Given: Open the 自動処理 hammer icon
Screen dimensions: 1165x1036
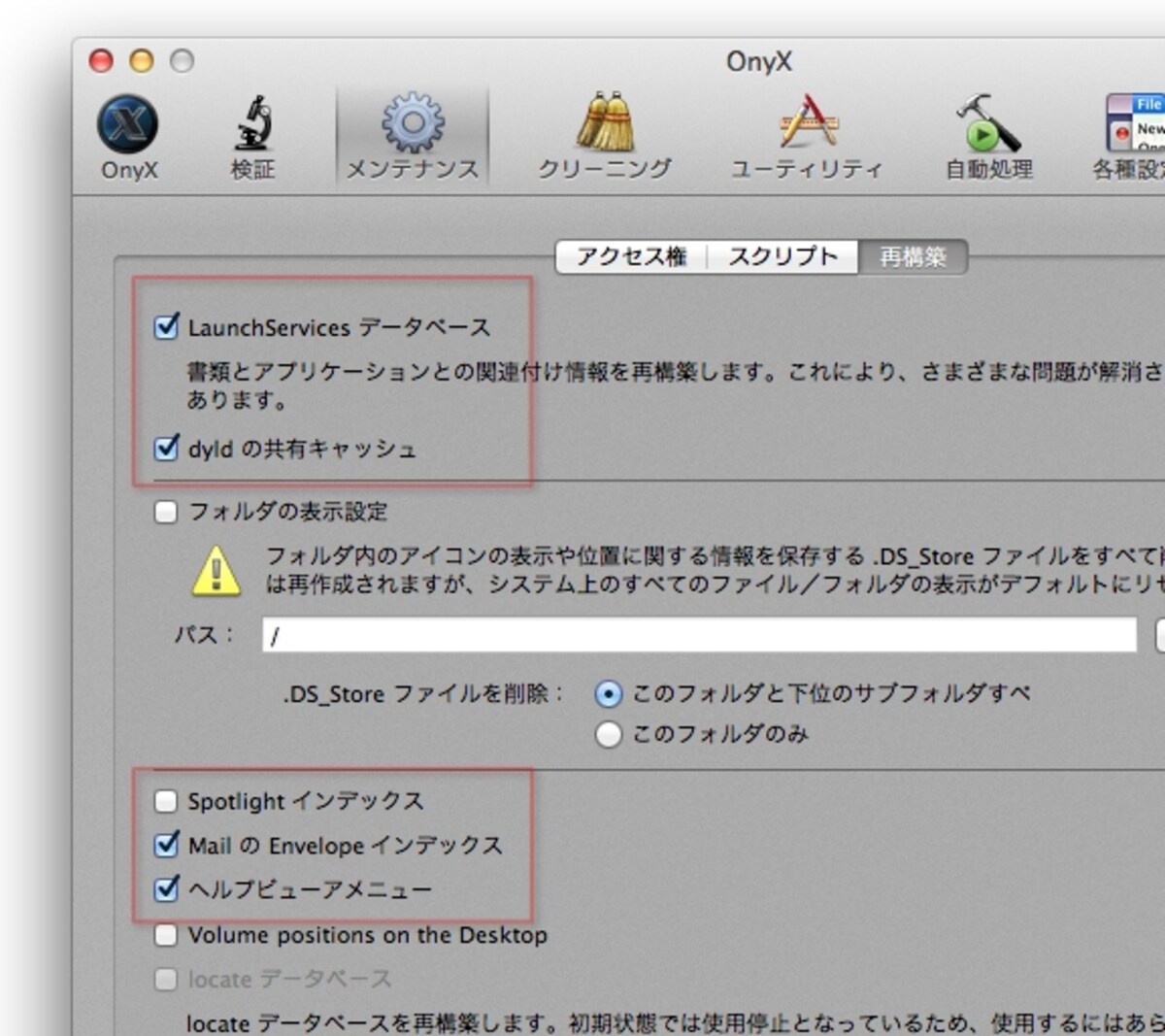Looking at the screenshot, I should tap(988, 122).
